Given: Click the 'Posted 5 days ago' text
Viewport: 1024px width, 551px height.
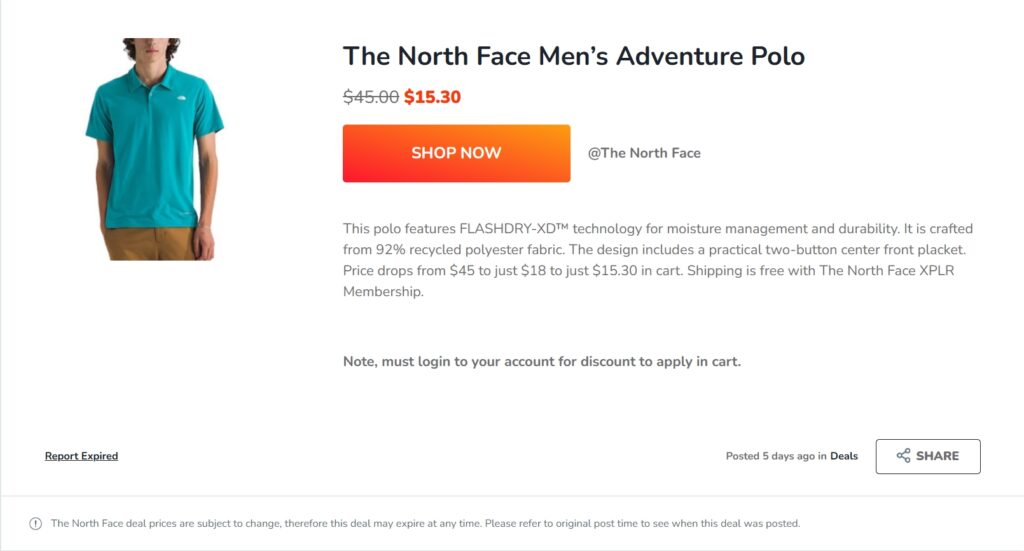Looking at the screenshot, I should pyautogui.click(x=770, y=456).
